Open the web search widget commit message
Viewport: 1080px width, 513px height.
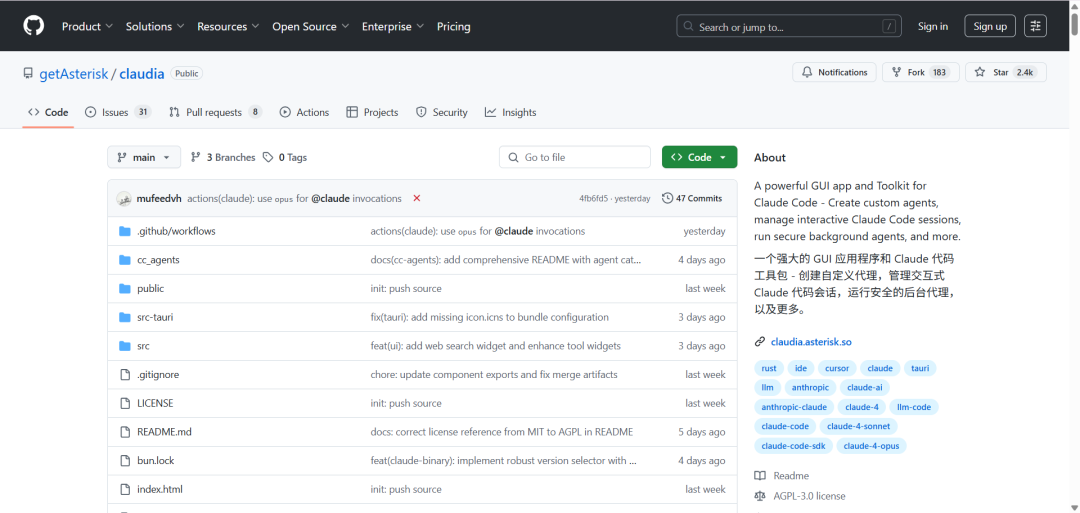point(495,346)
